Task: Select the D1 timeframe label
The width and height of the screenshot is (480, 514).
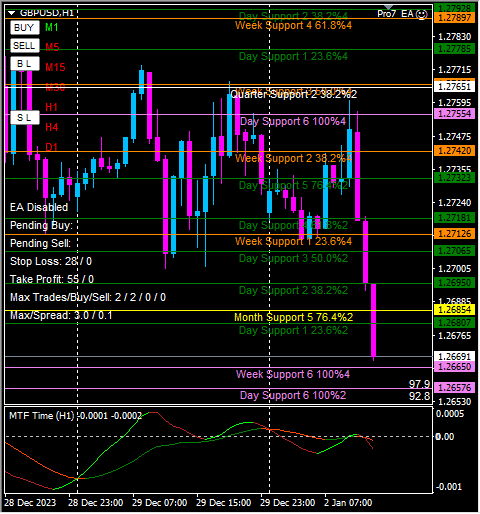Action: (52, 147)
